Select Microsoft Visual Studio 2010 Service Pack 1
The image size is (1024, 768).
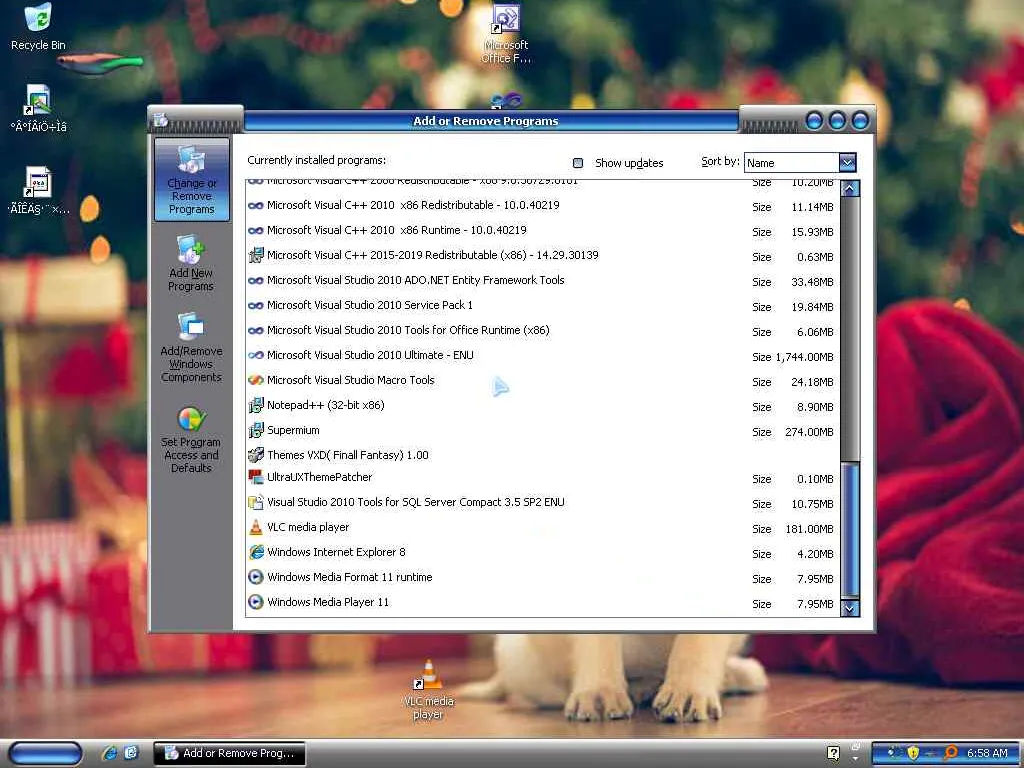pyautogui.click(x=542, y=306)
